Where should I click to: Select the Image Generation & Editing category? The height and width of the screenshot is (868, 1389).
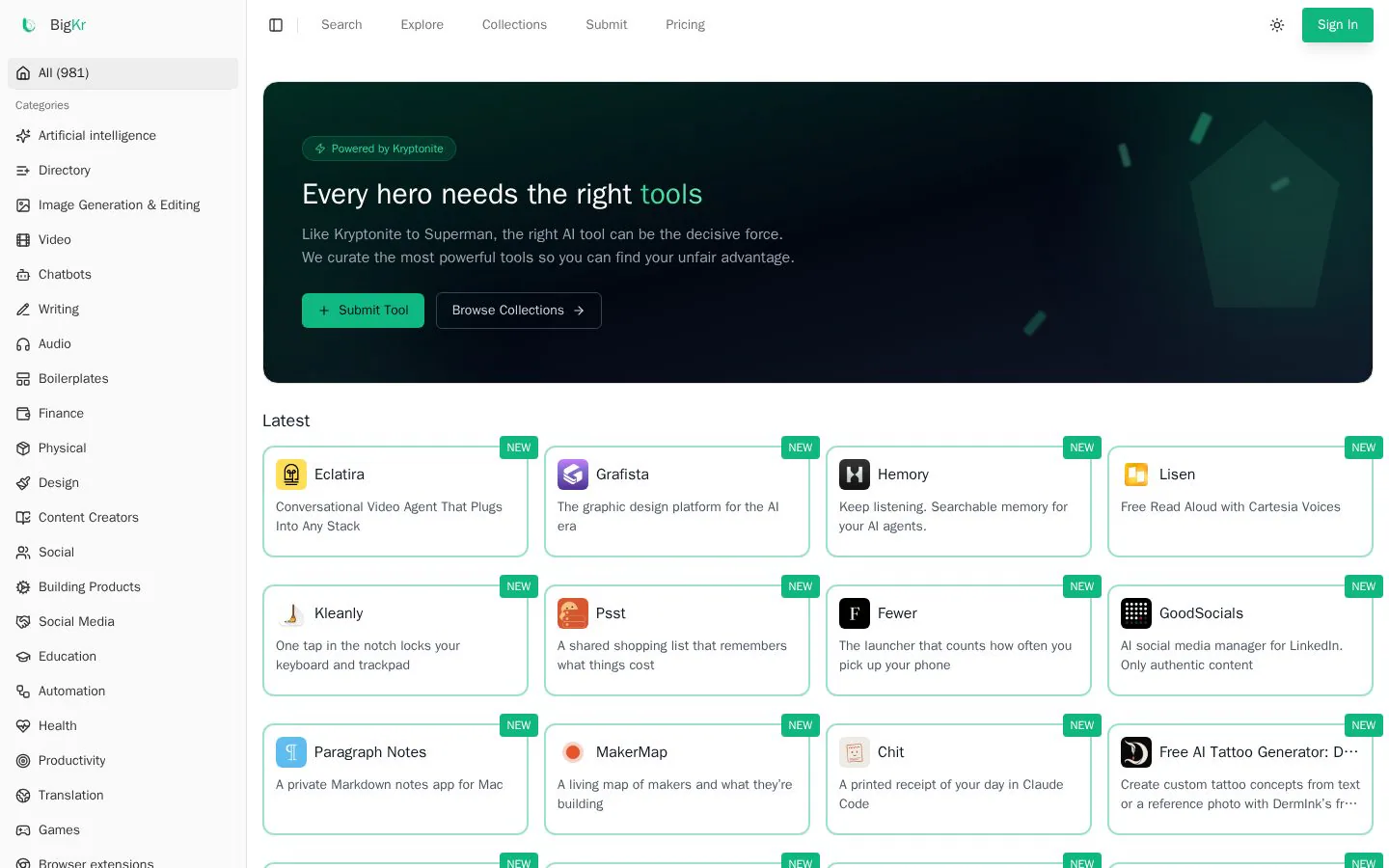(123, 205)
